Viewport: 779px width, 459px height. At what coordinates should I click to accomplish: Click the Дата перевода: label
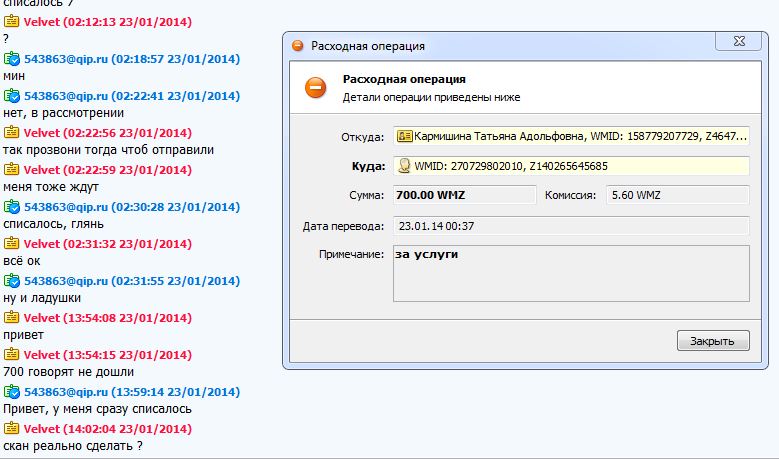(343, 227)
